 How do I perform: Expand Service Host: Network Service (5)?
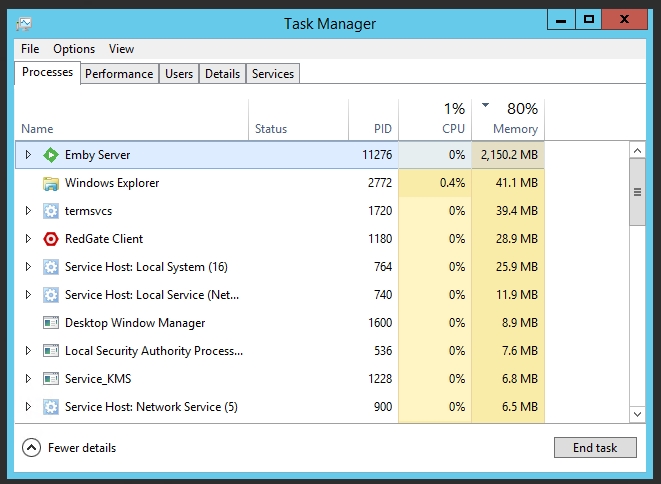[28, 407]
